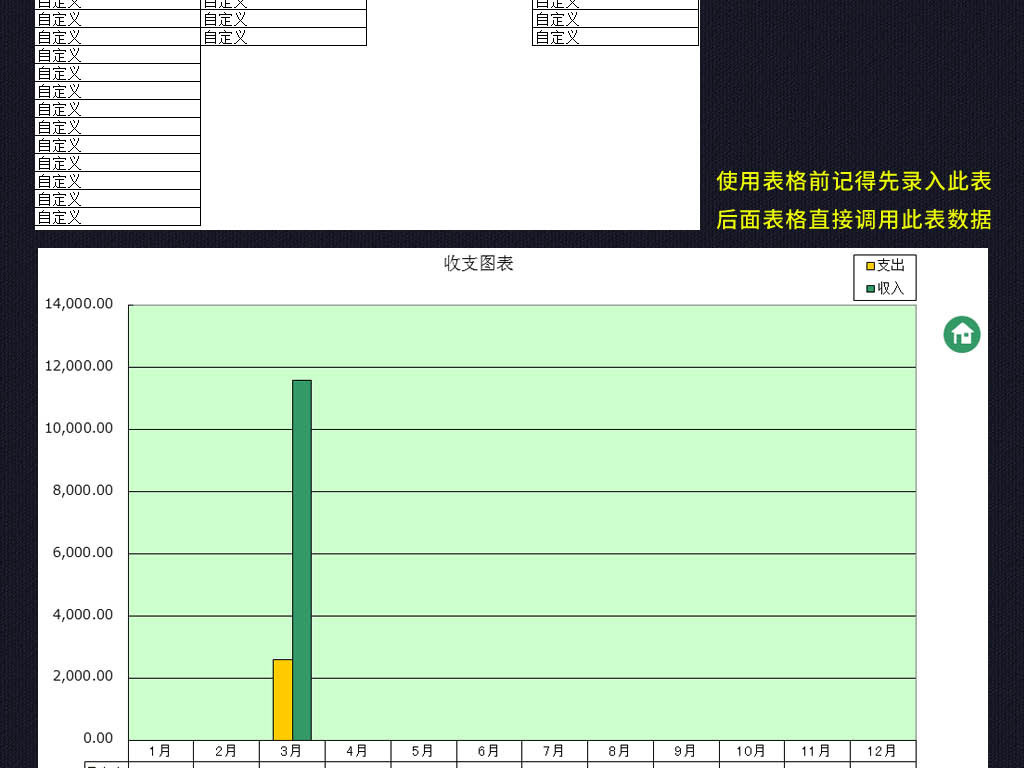Select the chart title 收支图表
The height and width of the screenshot is (768, 1024).
tap(479, 263)
